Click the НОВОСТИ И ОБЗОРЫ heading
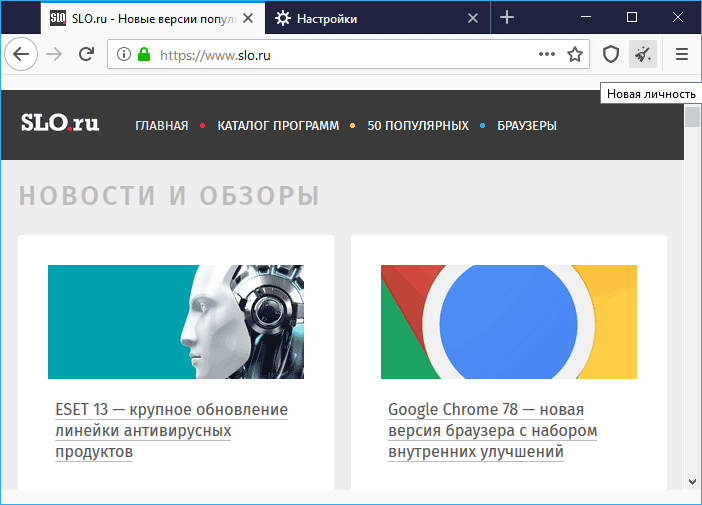Image resolution: width=702 pixels, height=505 pixels. pyautogui.click(x=169, y=196)
